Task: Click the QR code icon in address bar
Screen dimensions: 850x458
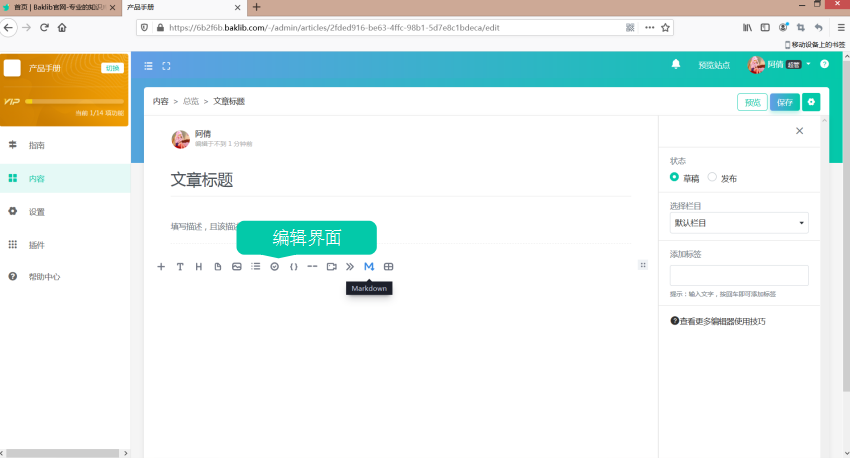Action: point(630,28)
